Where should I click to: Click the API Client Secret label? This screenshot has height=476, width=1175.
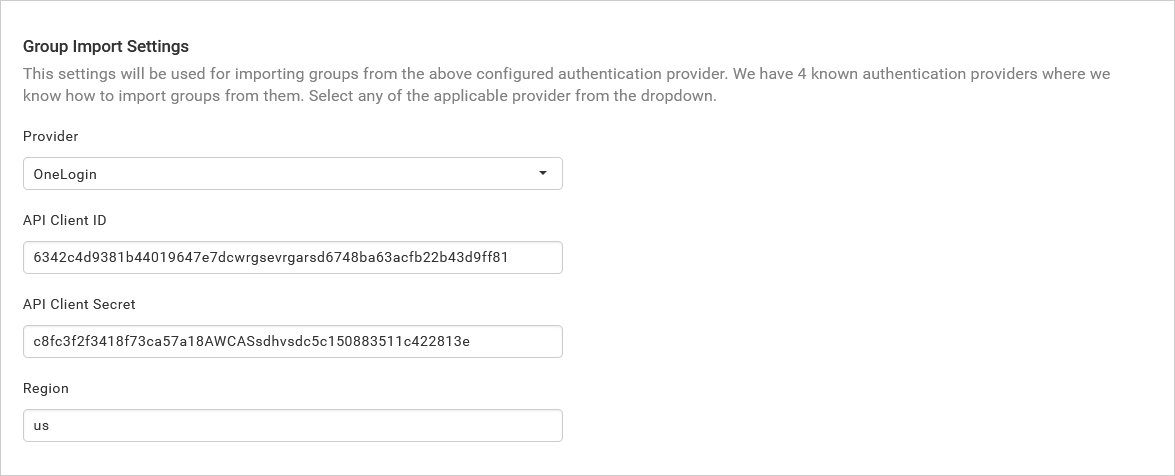[79, 304]
